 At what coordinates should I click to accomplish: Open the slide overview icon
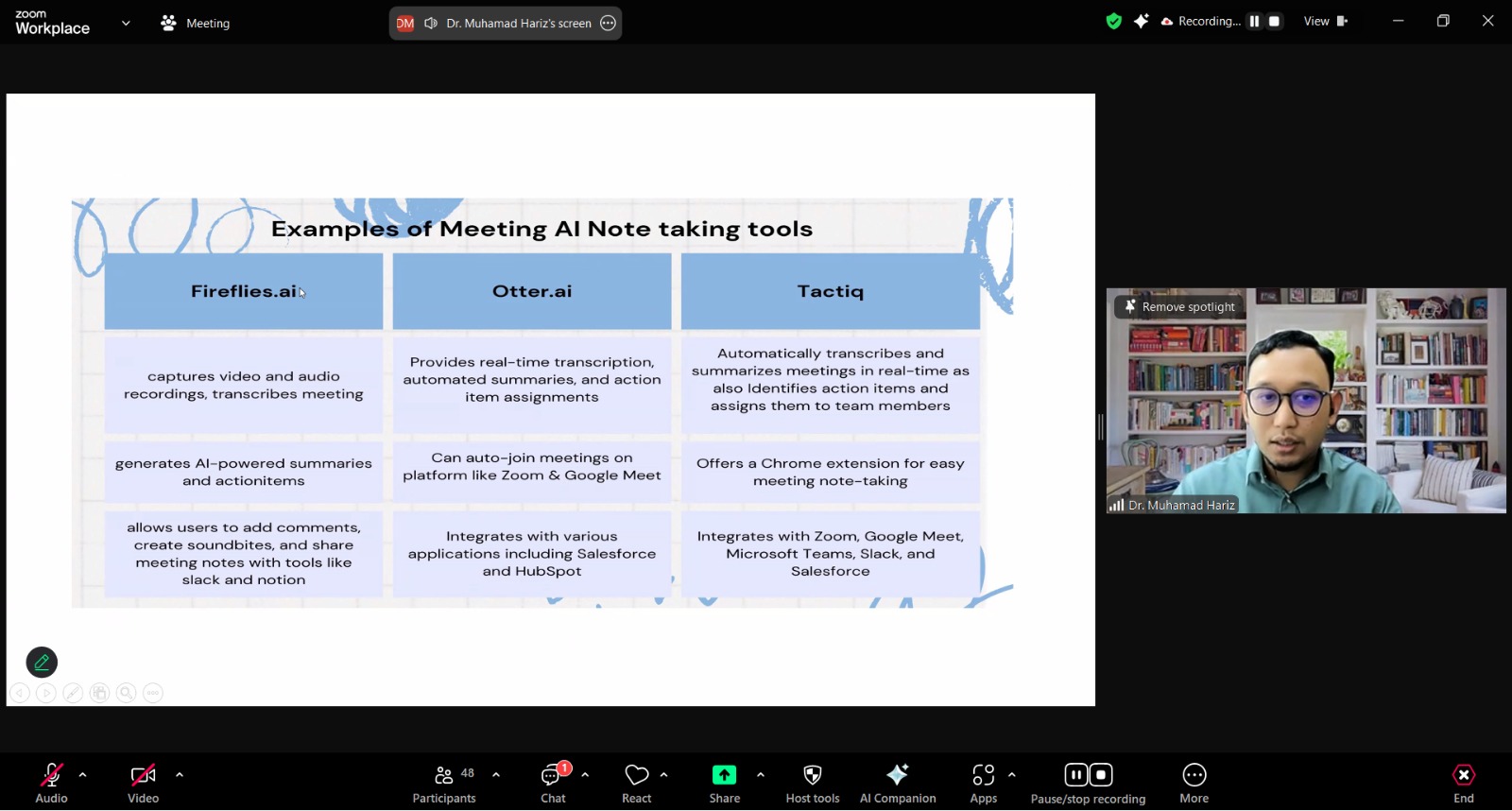click(x=99, y=693)
